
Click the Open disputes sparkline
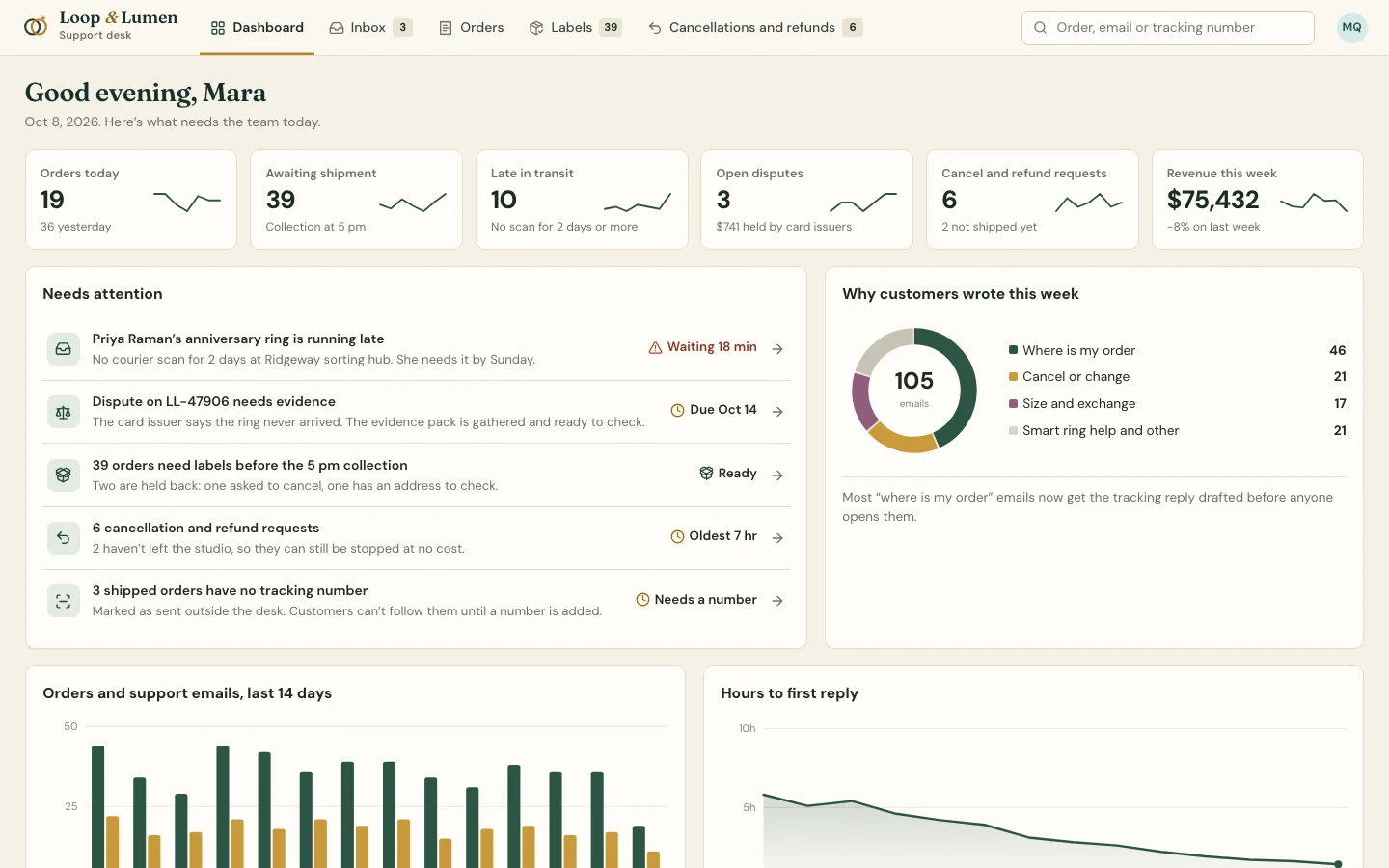[x=863, y=202]
